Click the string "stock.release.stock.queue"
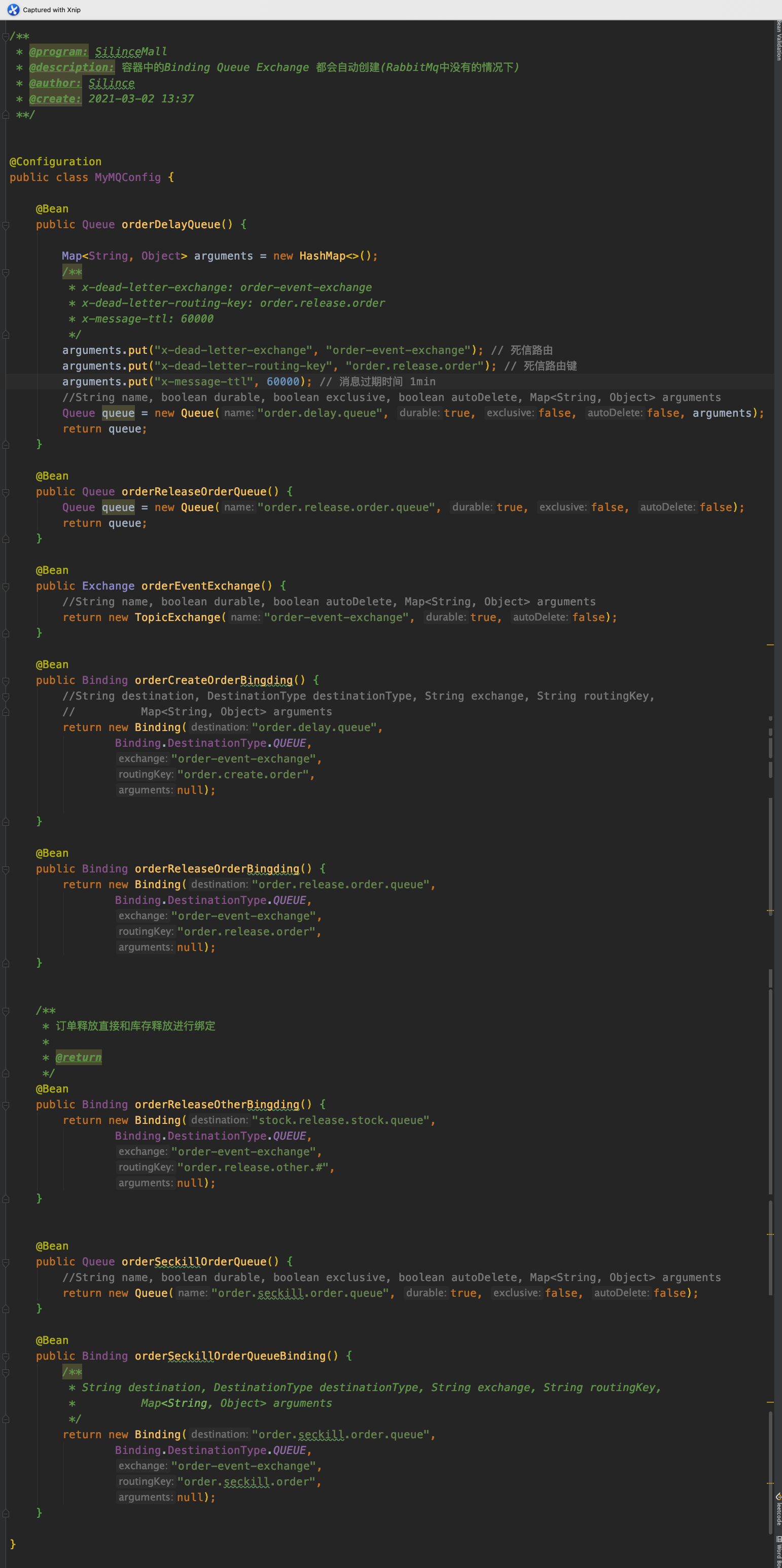This screenshot has height=1568, width=782. click(341, 1120)
